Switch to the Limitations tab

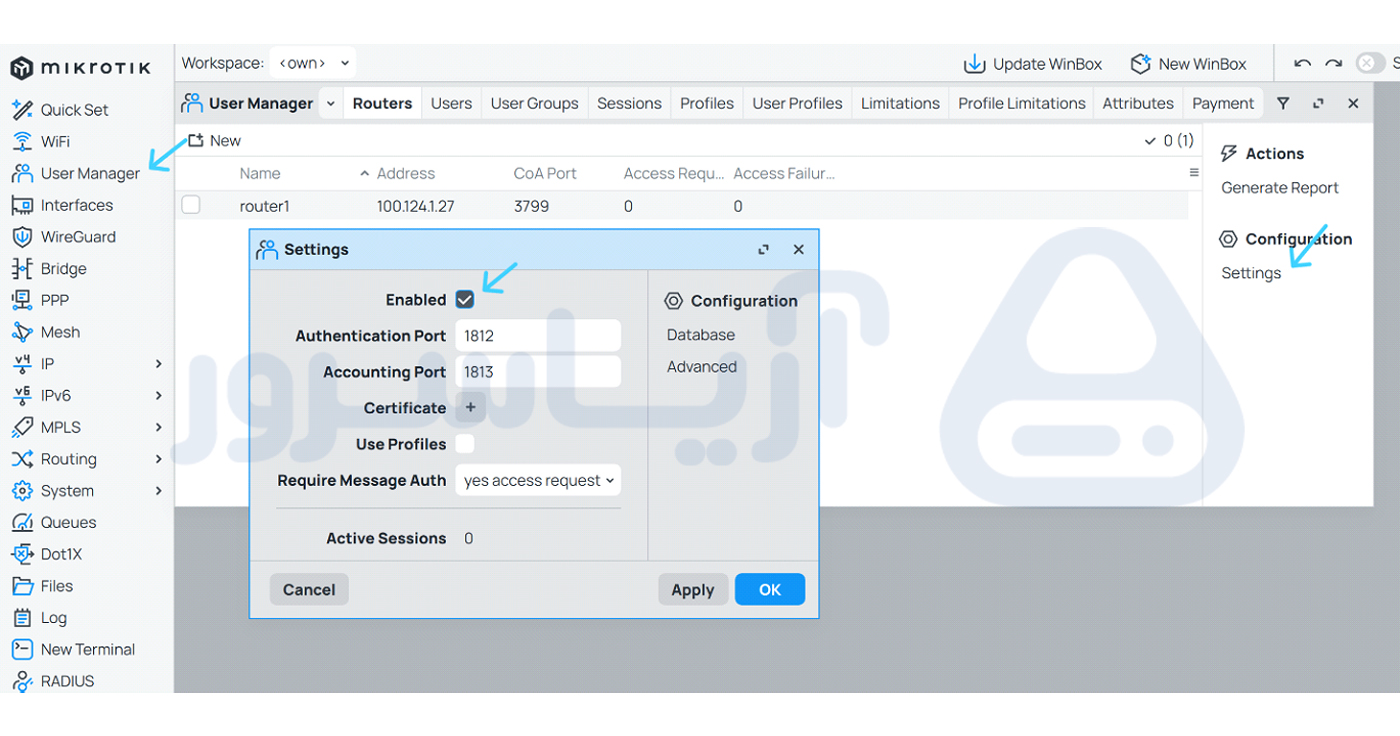900,103
